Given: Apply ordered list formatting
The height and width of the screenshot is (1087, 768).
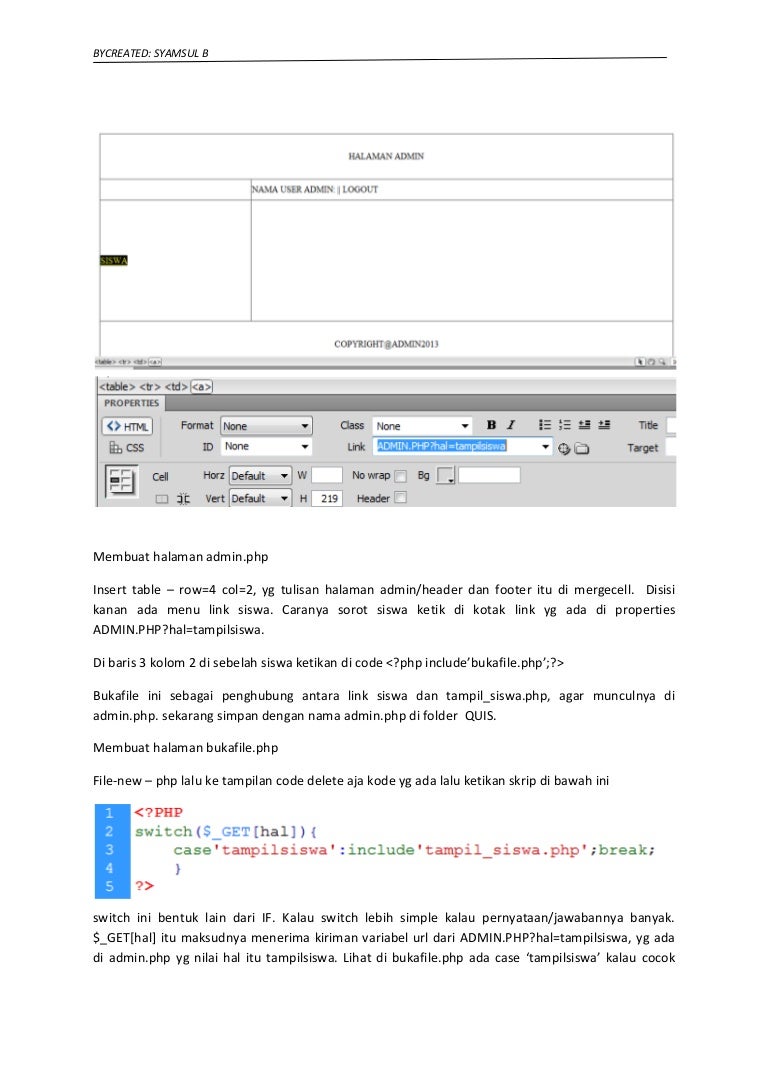Looking at the screenshot, I should [565, 425].
